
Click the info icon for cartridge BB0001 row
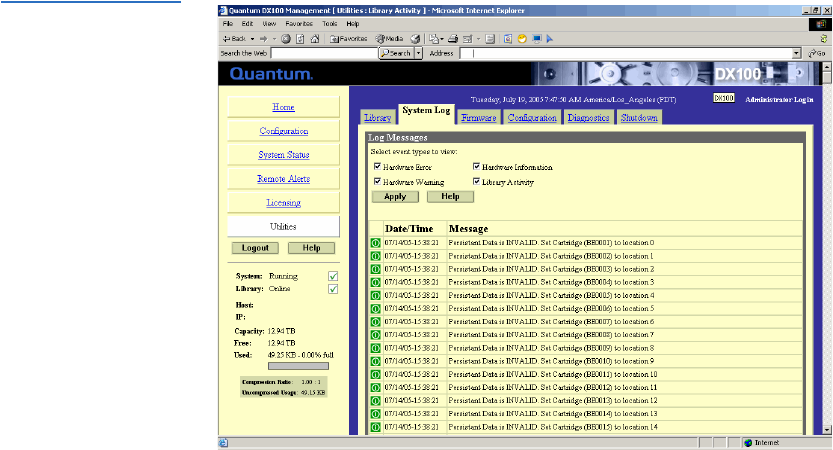376,243
